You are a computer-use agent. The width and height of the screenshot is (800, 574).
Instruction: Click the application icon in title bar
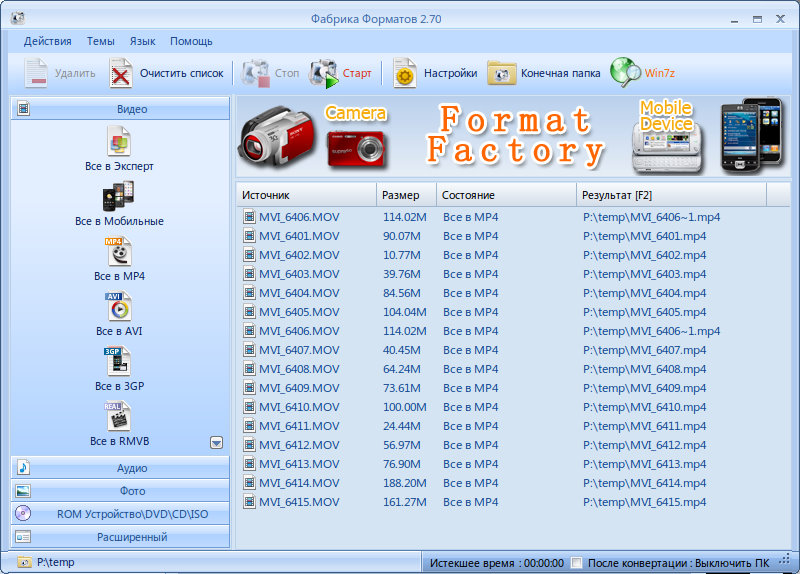click(18, 18)
